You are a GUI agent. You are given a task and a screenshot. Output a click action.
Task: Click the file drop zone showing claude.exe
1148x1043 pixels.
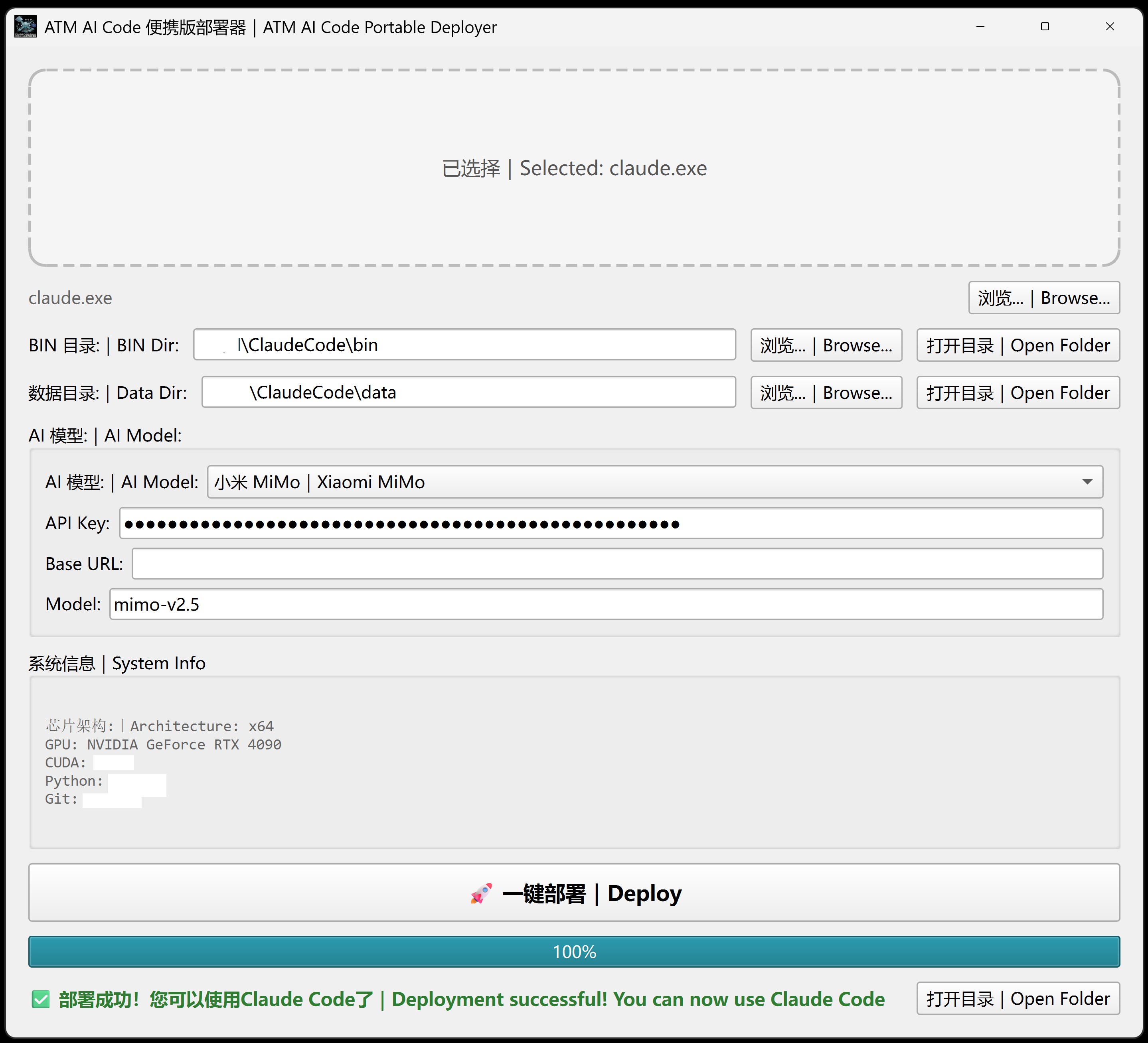(574, 168)
